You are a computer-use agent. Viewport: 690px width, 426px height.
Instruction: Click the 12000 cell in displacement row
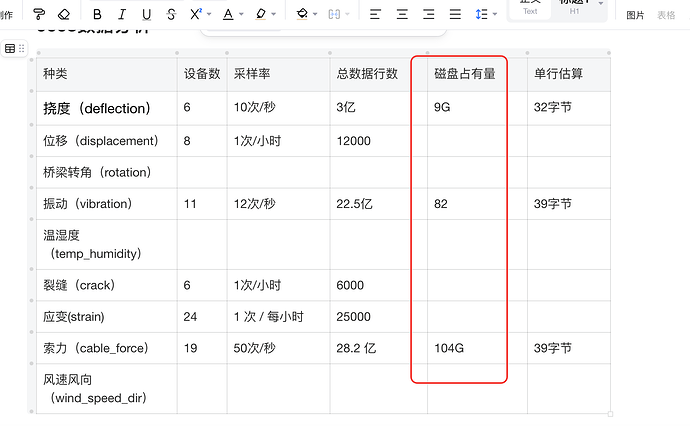tap(378, 141)
